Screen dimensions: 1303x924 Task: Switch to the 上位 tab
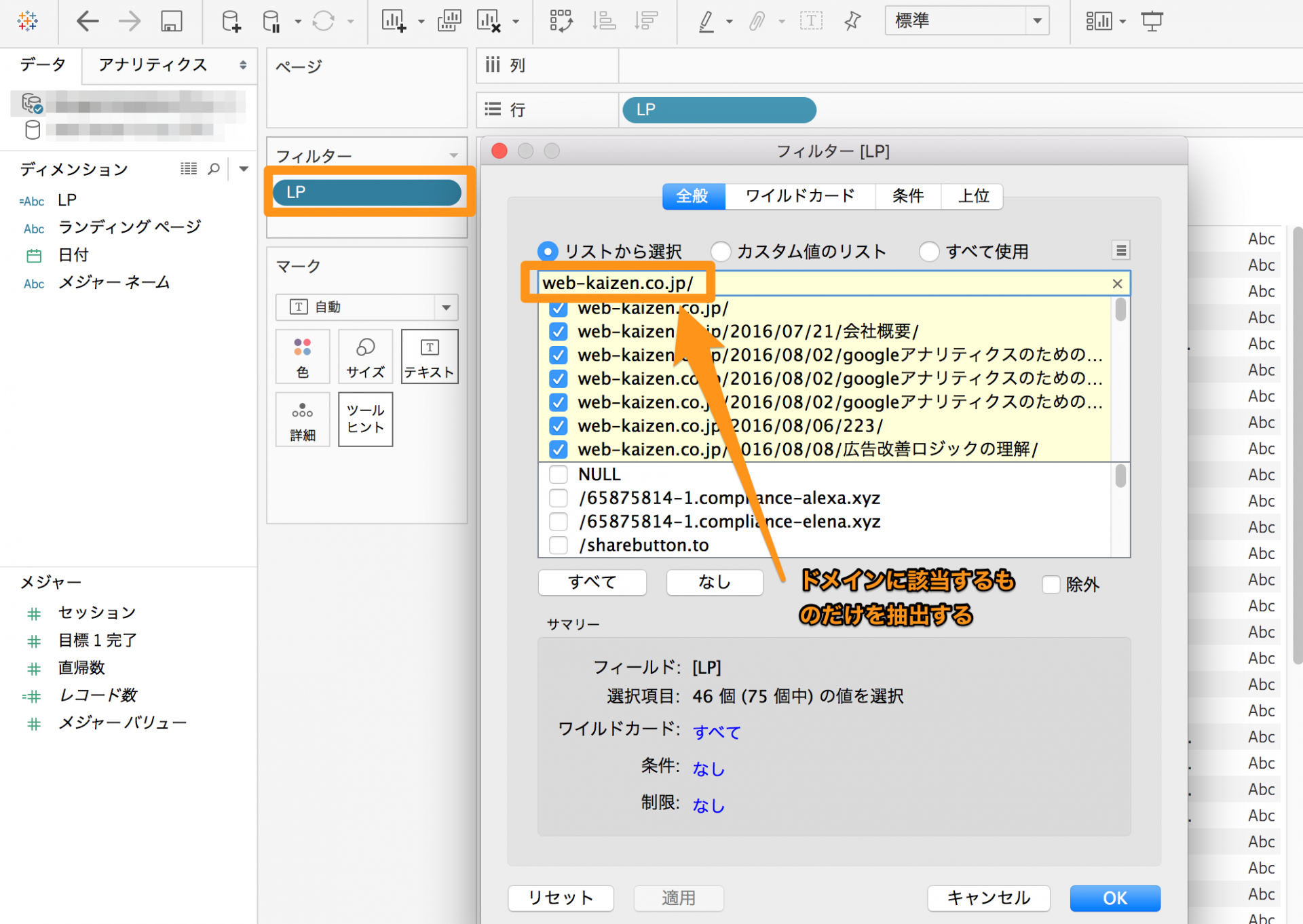(x=972, y=196)
